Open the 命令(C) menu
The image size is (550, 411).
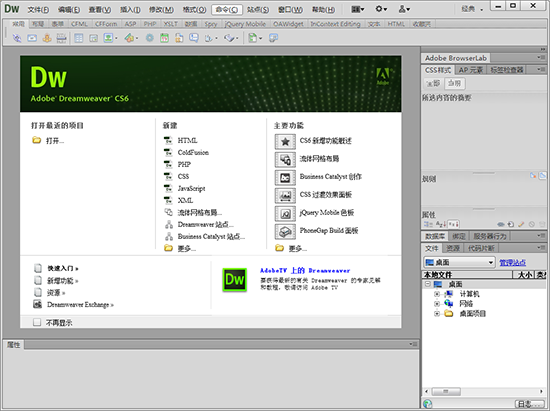point(227,10)
